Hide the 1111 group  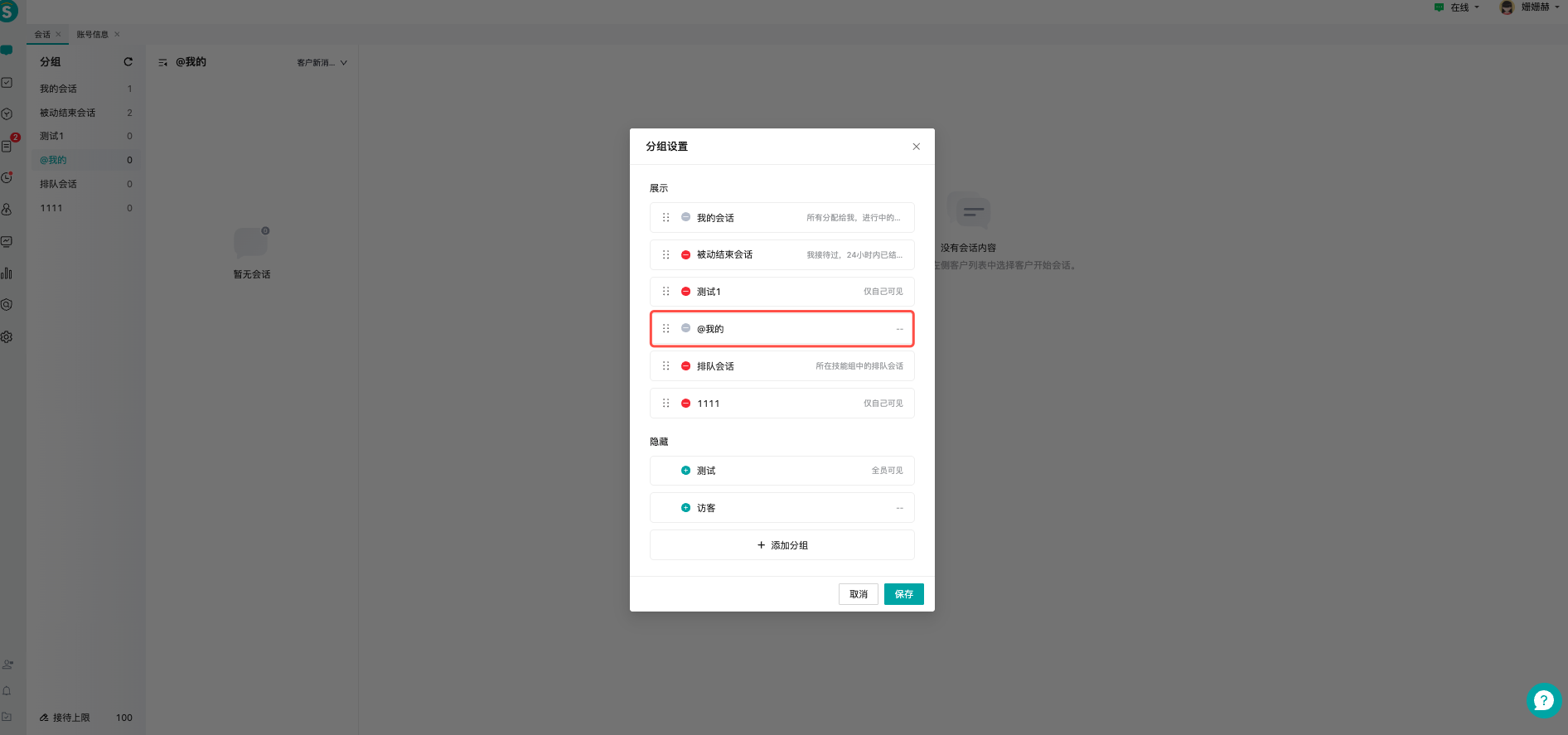point(685,404)
